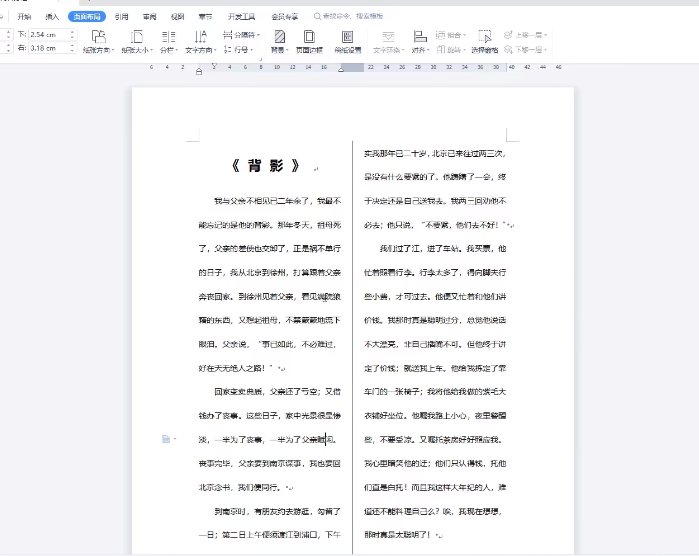
Task: Click ruler number 46 at the right end
Action: click(x=558, y=67)
